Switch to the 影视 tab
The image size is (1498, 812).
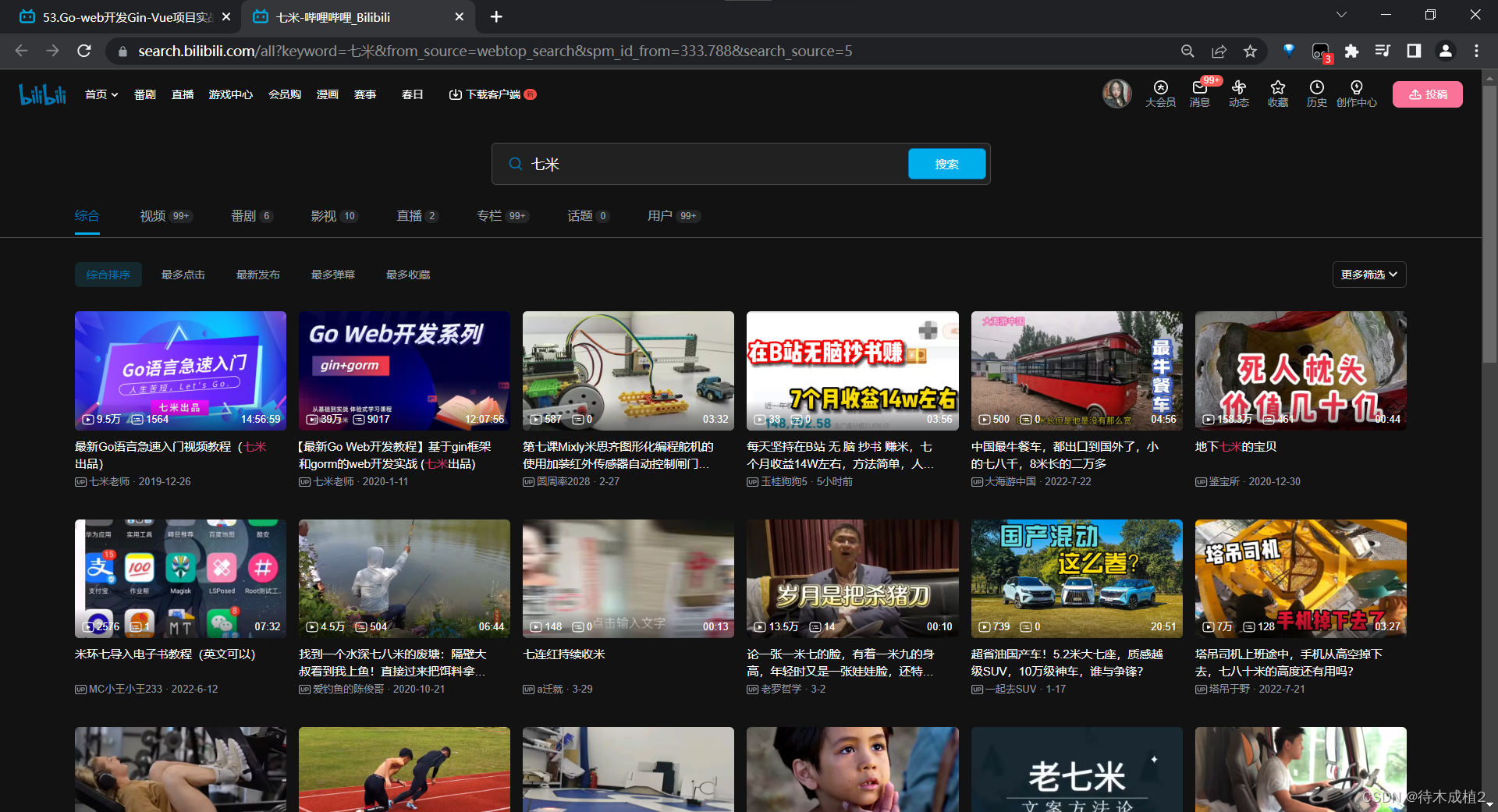pyautogui.click(x=335, y=216)
